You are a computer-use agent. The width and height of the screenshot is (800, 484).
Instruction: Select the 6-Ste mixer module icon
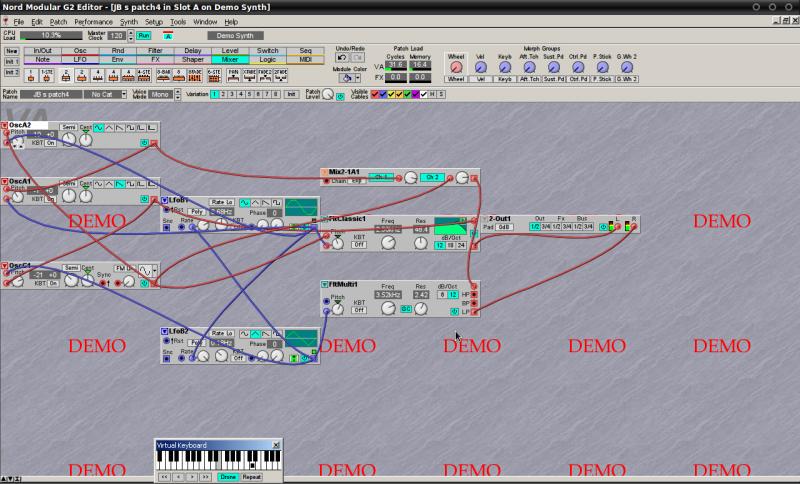[214, 75]
